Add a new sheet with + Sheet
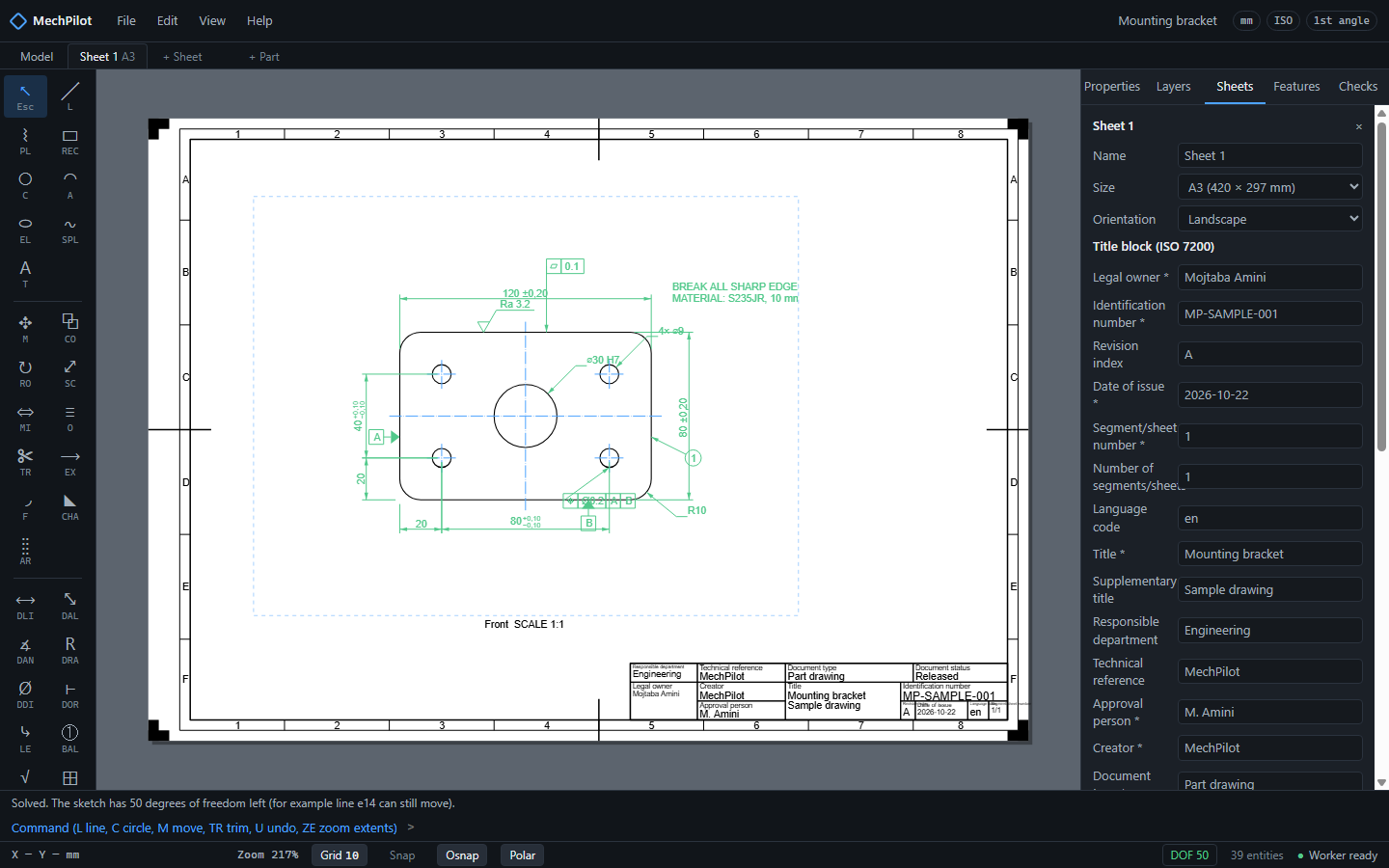Image resolution: width=1389 pixels, height=868 pixels. [182, 57]
